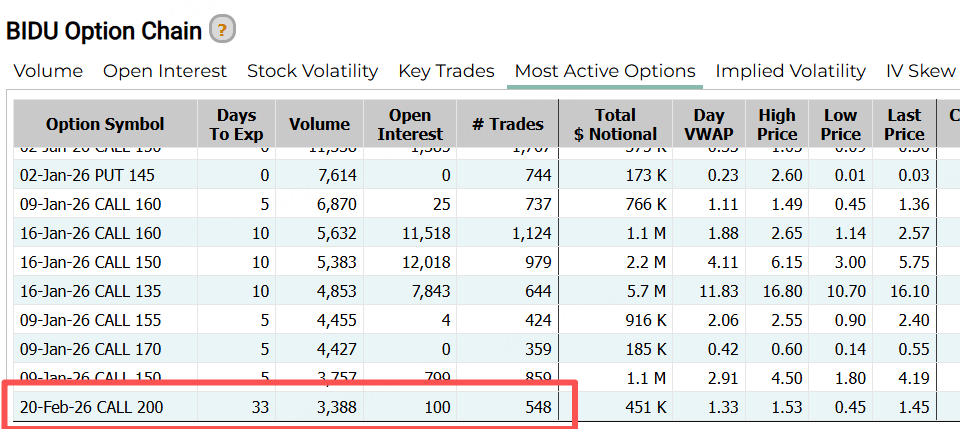Sort by the Day VWAP column header
The image size is (960, 429).
707,124
